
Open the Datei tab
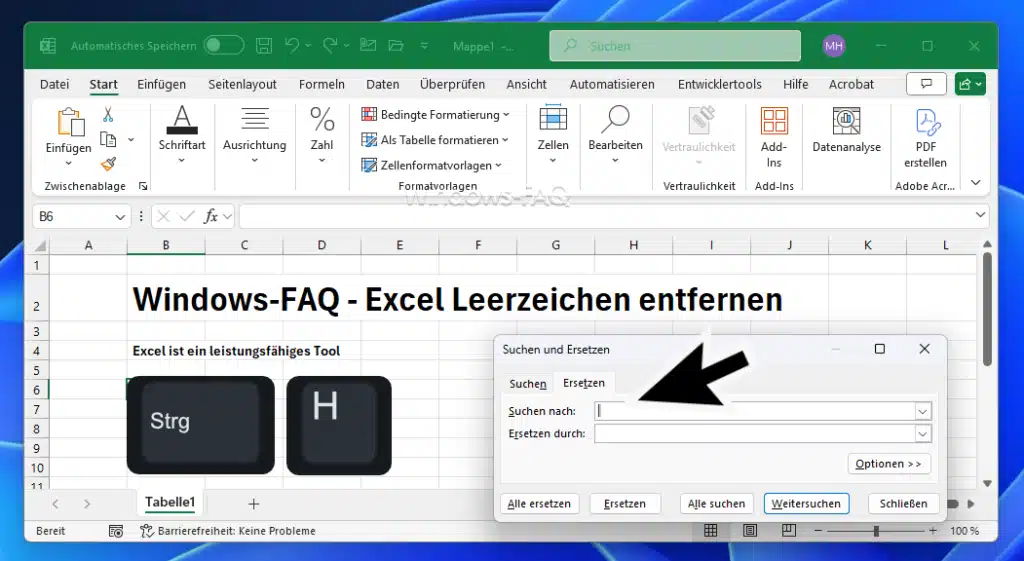pos(54,84)
